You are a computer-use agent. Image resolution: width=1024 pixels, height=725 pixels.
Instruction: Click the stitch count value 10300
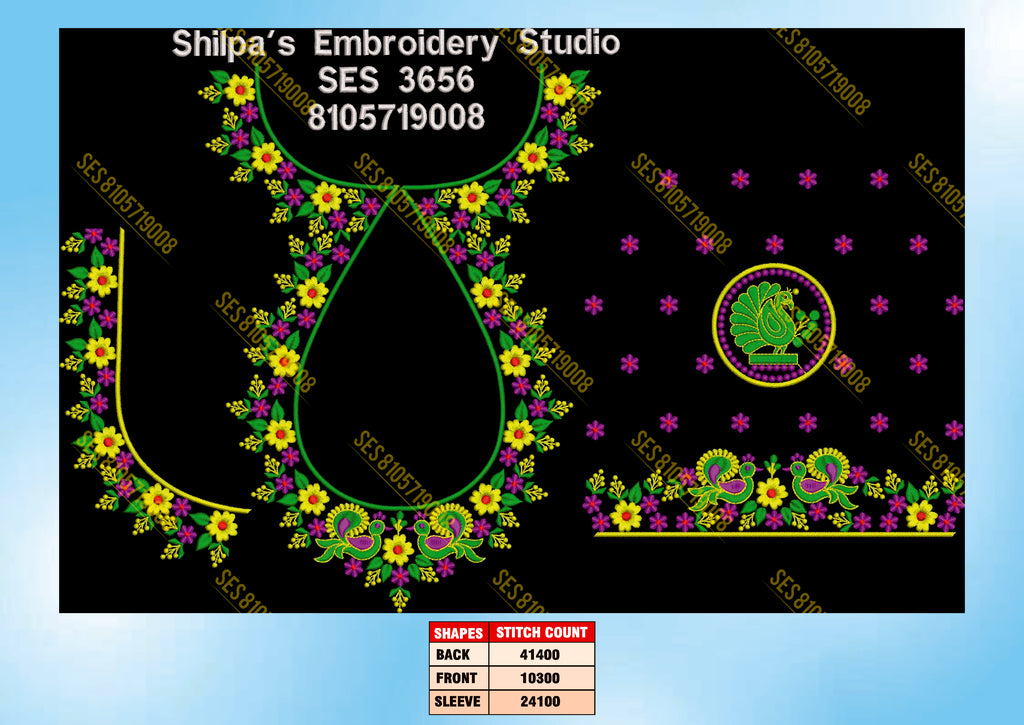[541, 678]
